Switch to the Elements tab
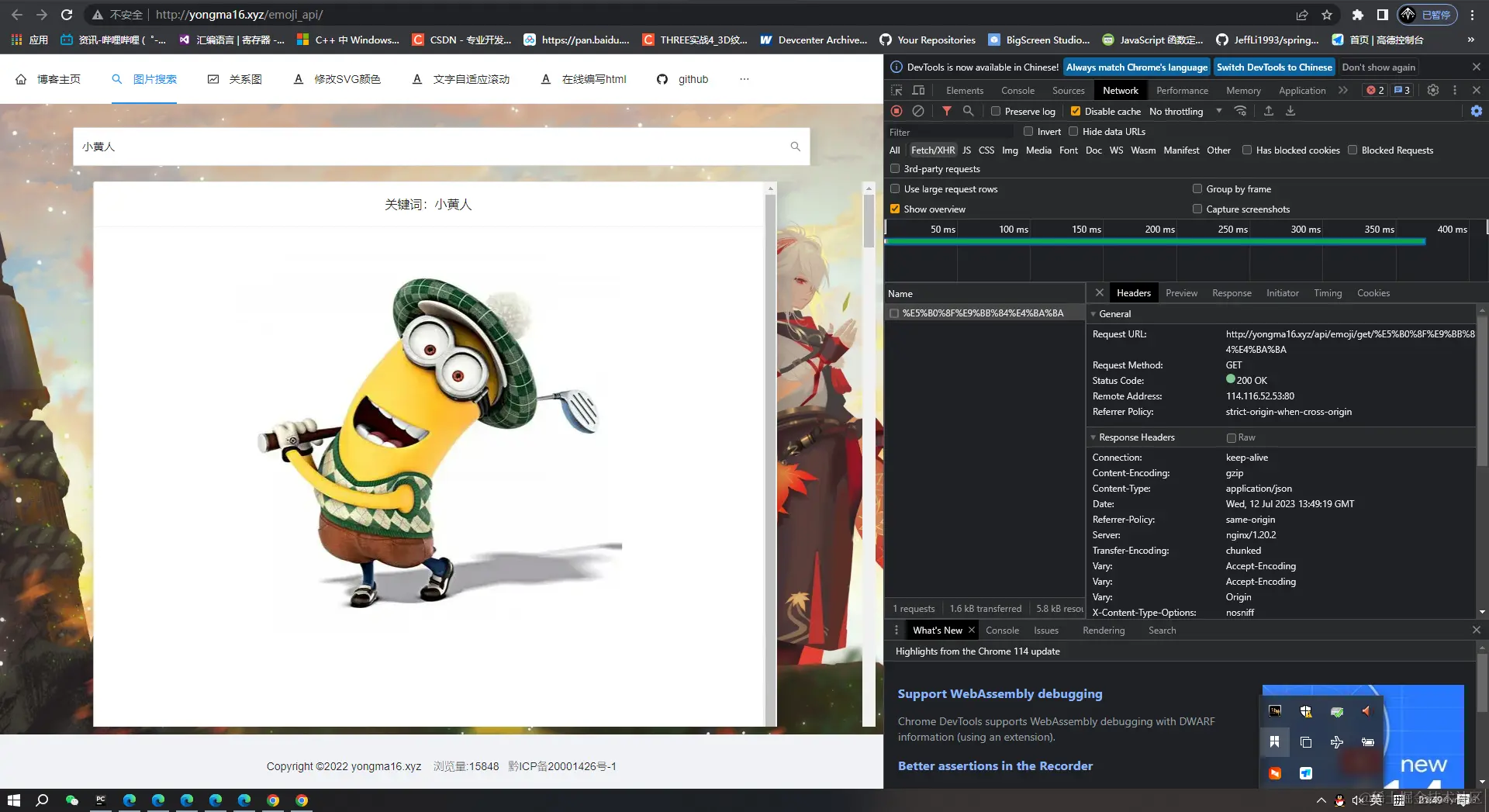 coord(965,91)
